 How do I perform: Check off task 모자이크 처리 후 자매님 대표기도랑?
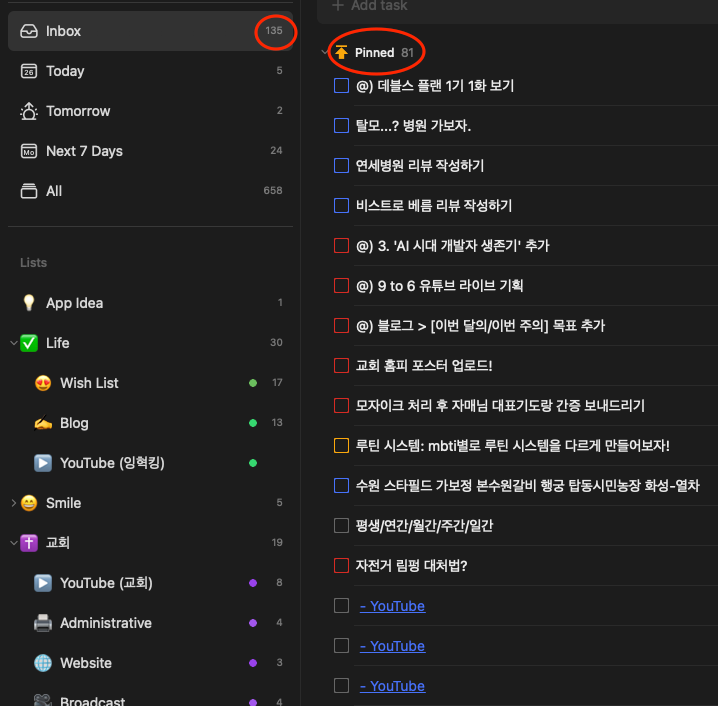pyautogui.click(x=341, y=406)
